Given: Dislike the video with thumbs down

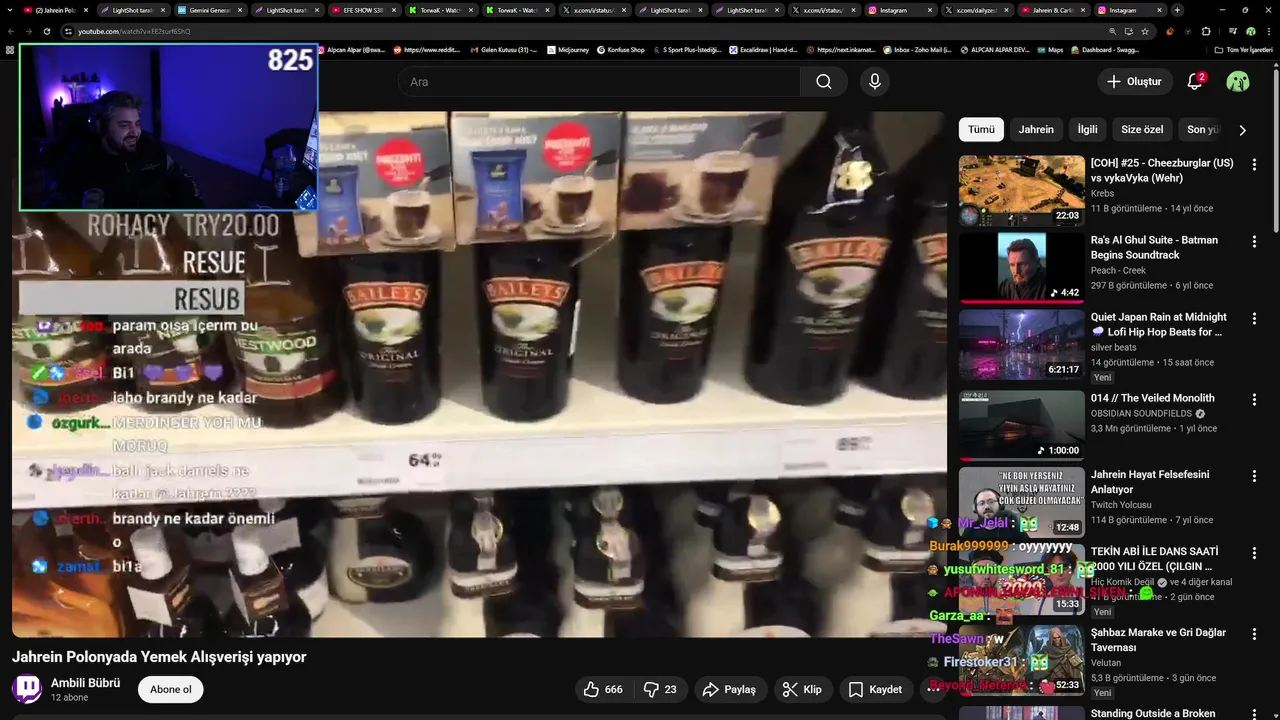Looking at the screenshot, I should coord(660,690).
